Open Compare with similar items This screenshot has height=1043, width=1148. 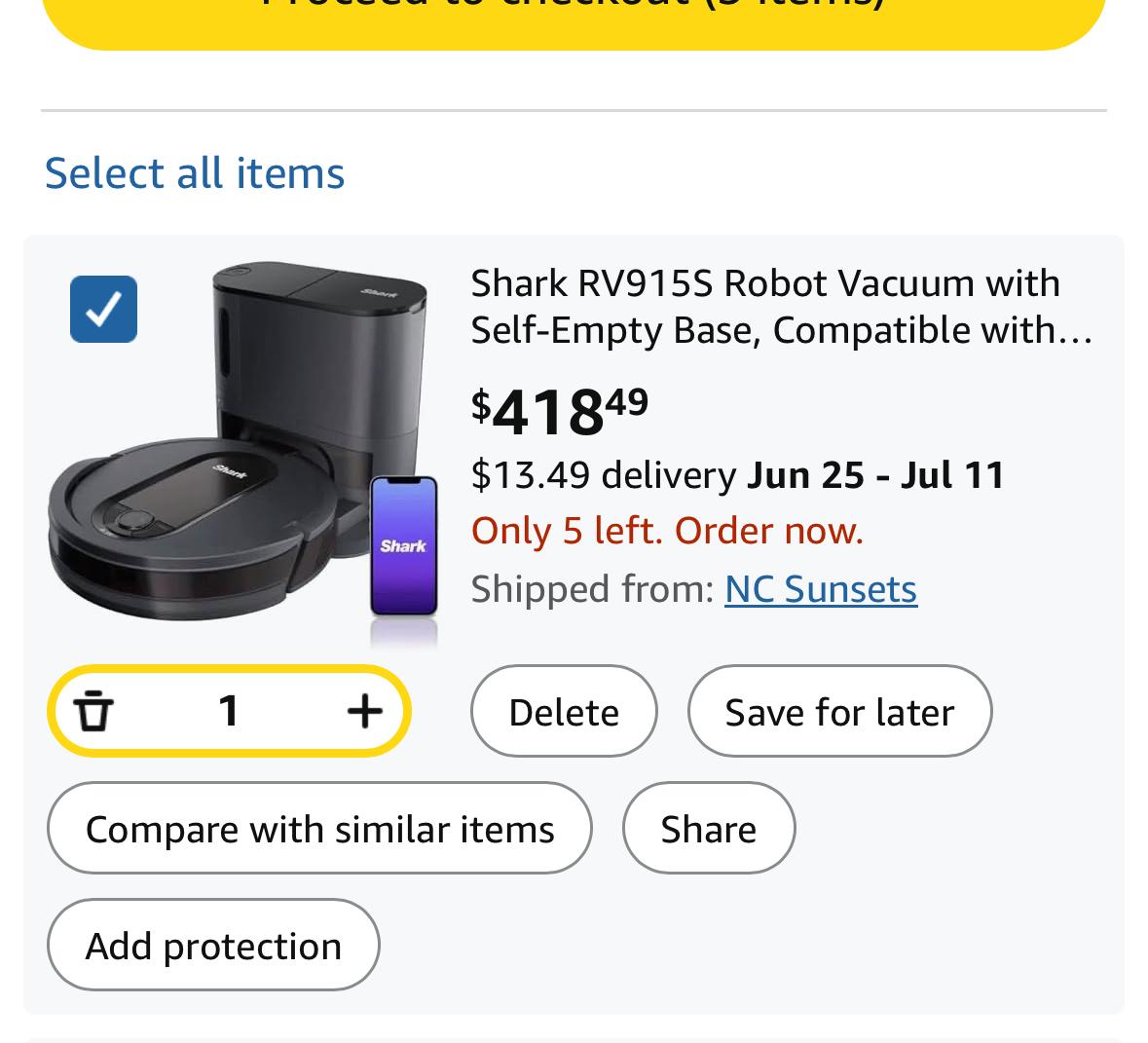click(319, 829)
